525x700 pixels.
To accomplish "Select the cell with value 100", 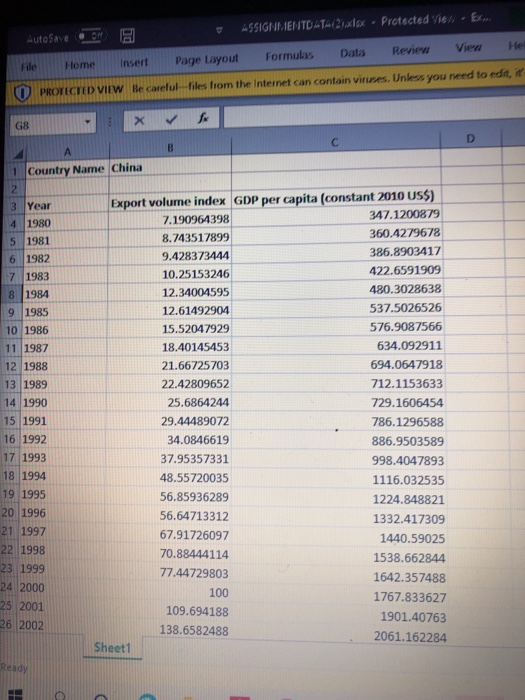I will coord(166,593).
